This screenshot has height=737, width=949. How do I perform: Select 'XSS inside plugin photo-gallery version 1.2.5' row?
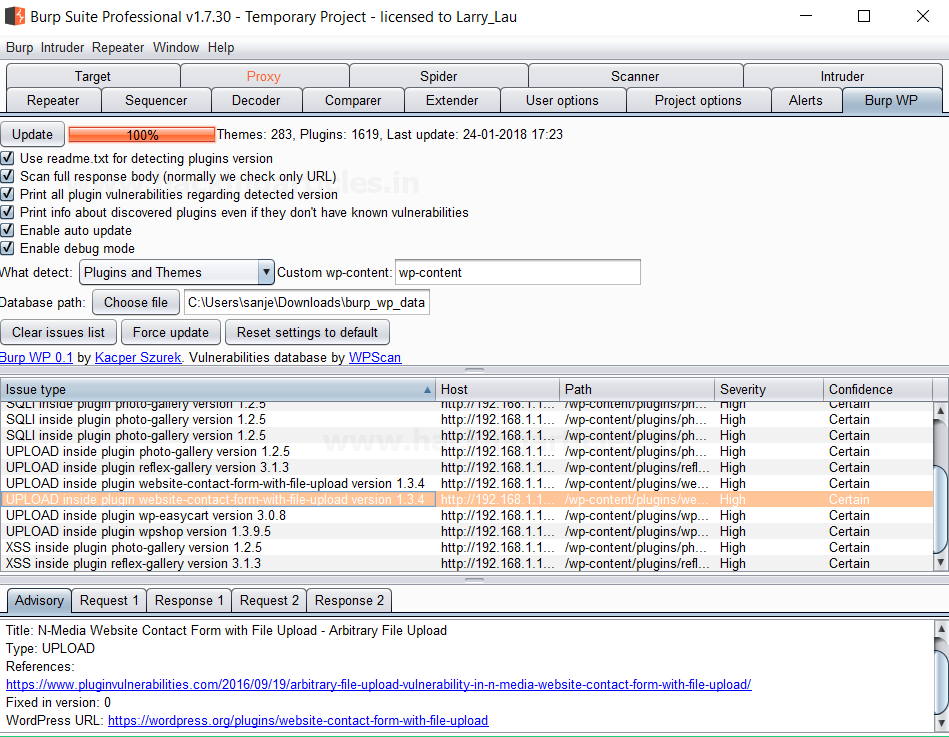466,548
